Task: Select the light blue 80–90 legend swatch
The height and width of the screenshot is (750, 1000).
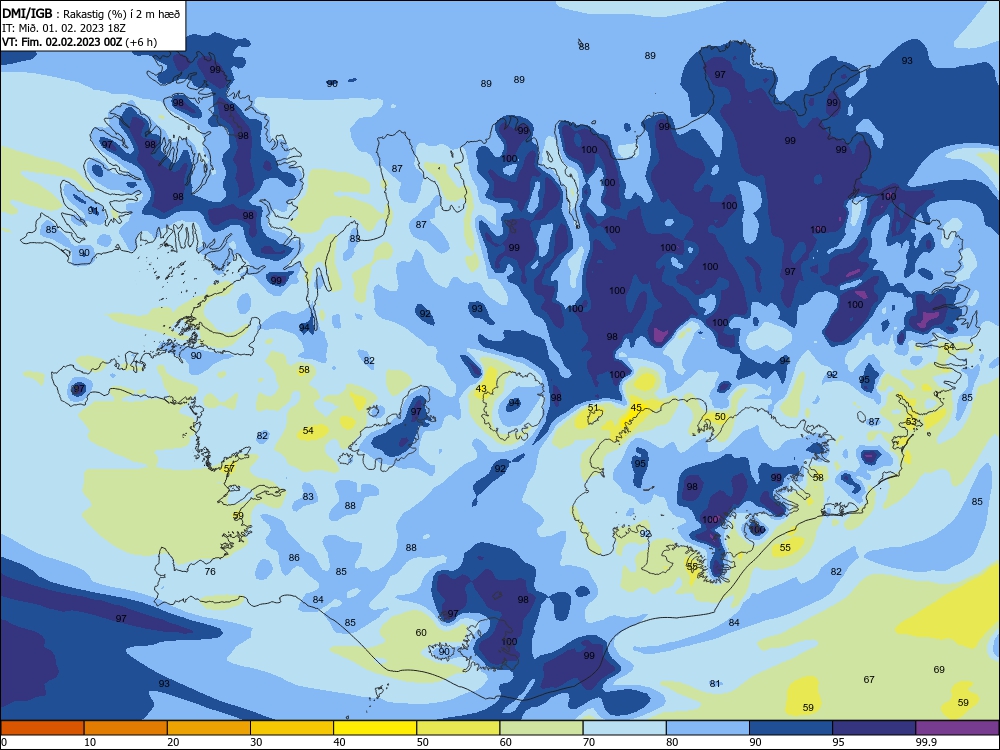Action: click(708, 728)
